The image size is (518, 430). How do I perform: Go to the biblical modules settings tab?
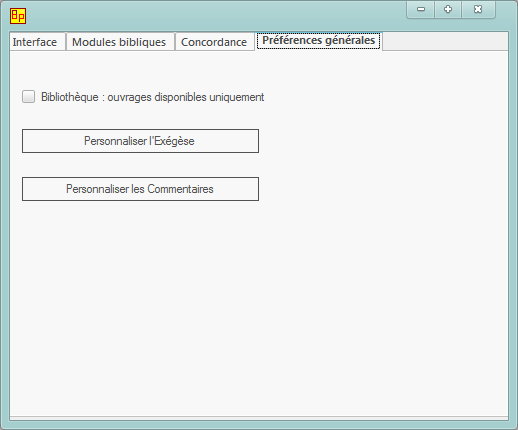coord(120,42)
